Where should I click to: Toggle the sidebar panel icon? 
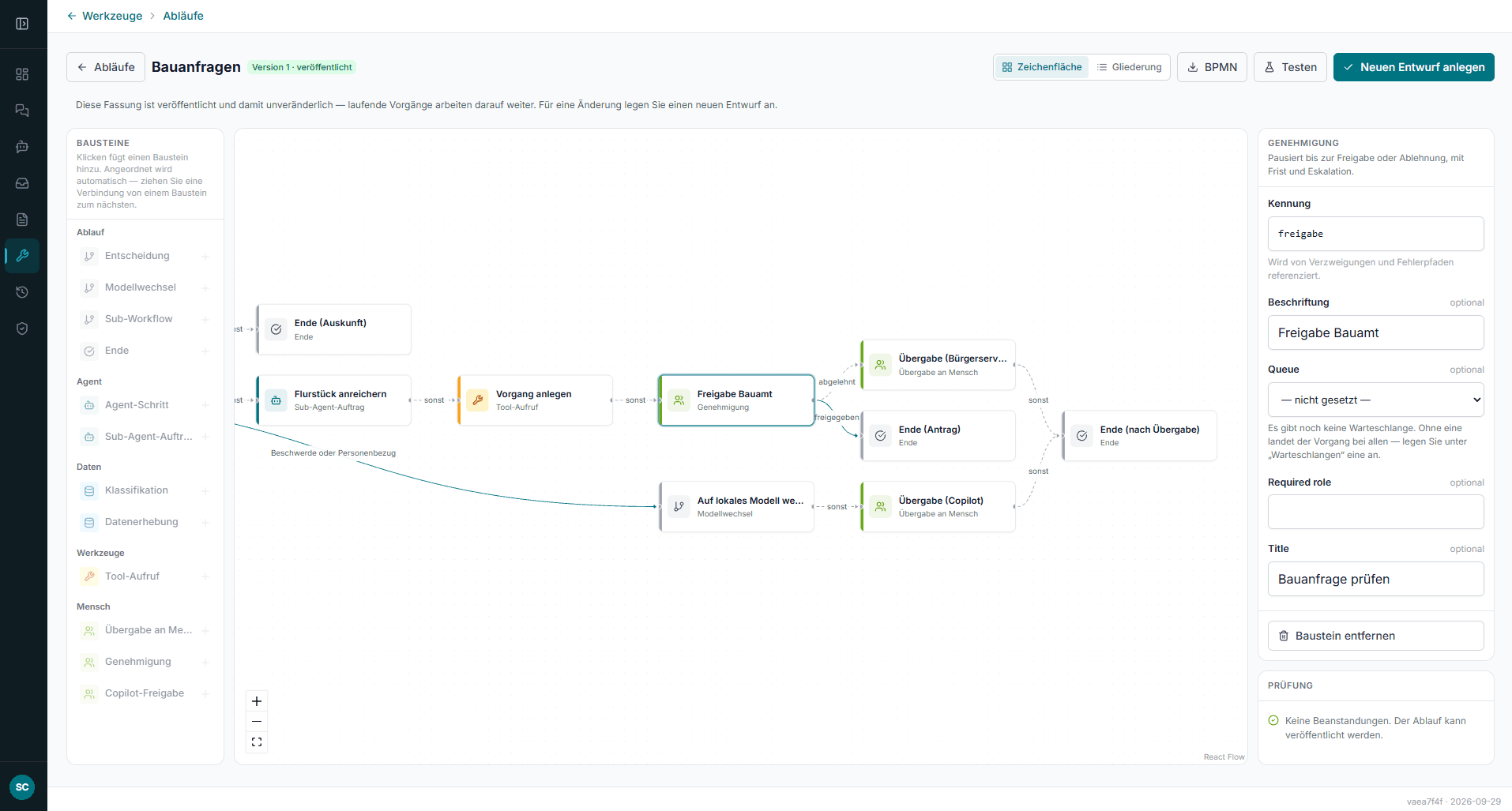tap(22, 24)
